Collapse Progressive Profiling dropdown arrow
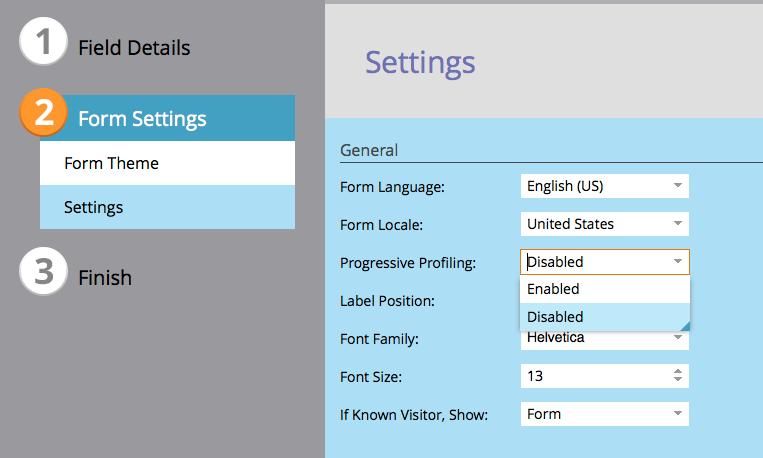The width and height of the screenshot is (763, 458). click(677, 262)
